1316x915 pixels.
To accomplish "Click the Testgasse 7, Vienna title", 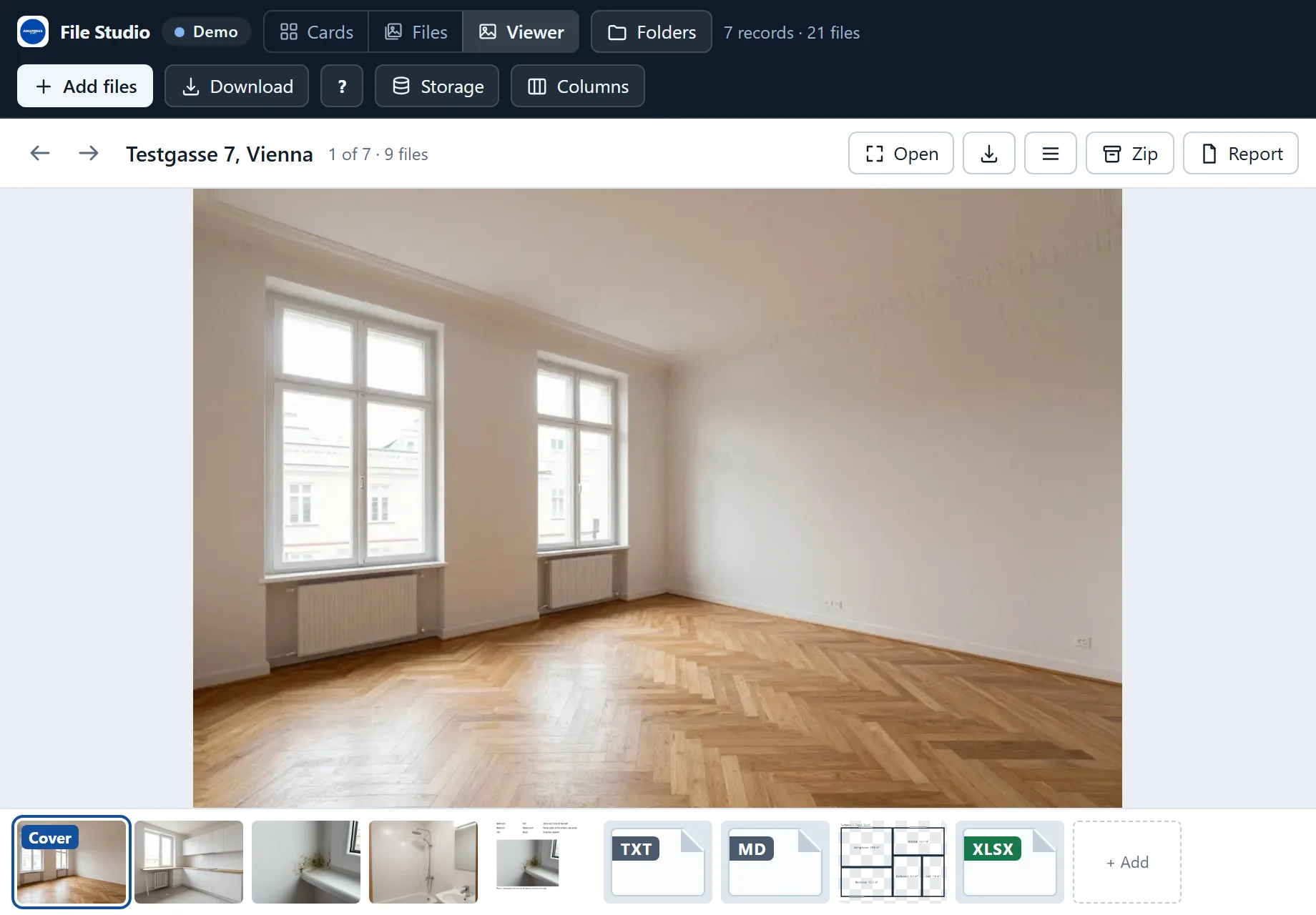I will 220,154.
